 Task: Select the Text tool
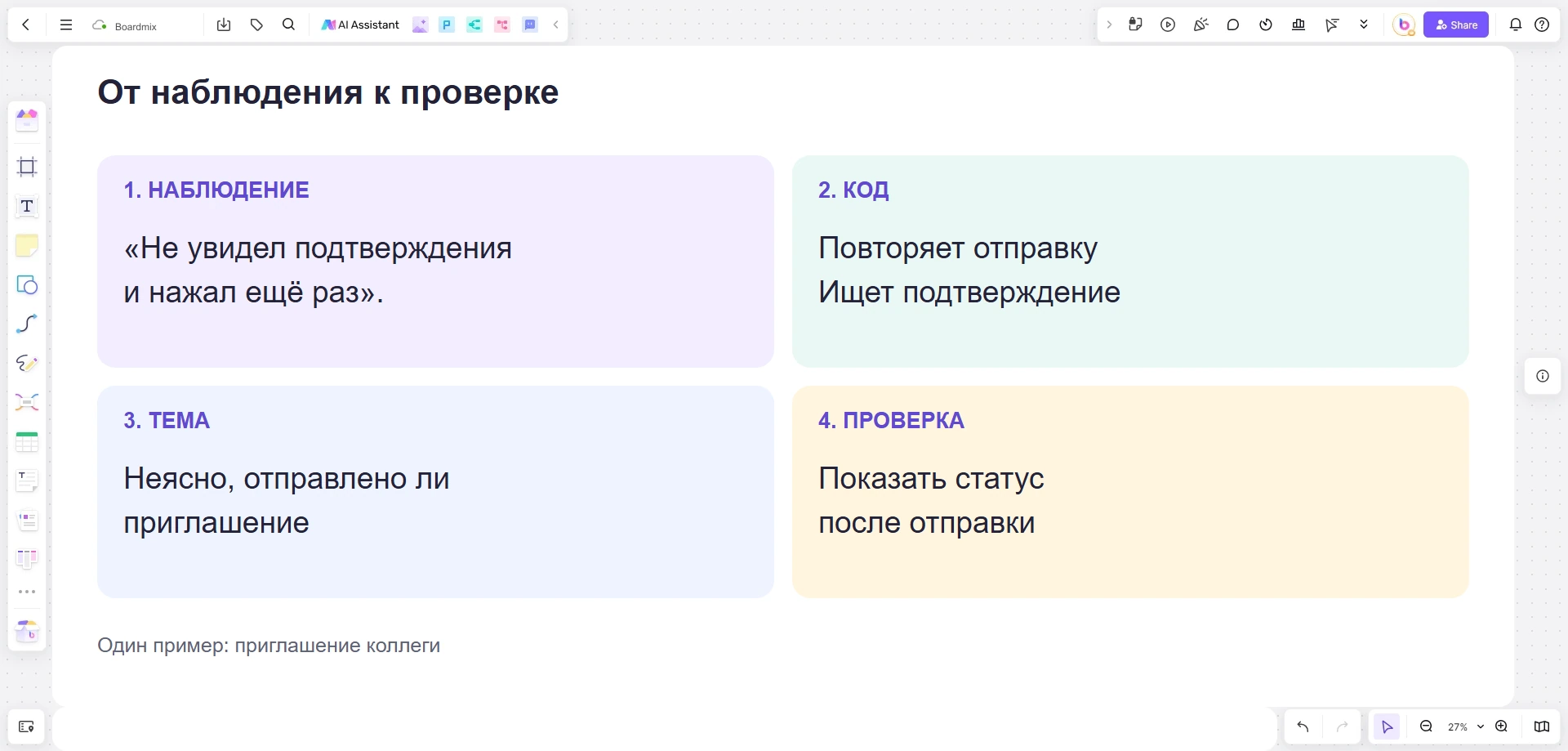pos(27,206)
